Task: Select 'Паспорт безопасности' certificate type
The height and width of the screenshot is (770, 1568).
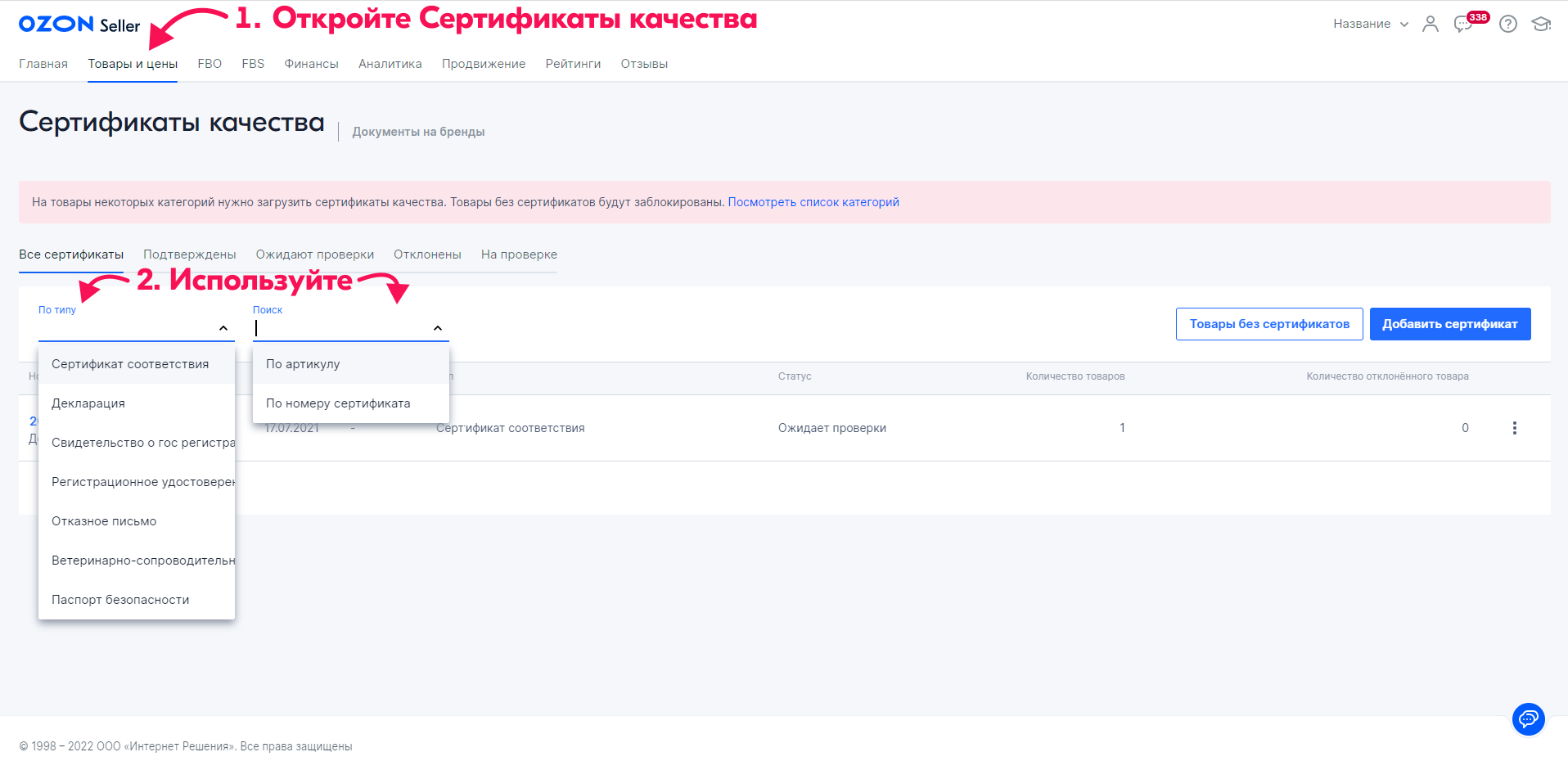Action: click(120, 600)
